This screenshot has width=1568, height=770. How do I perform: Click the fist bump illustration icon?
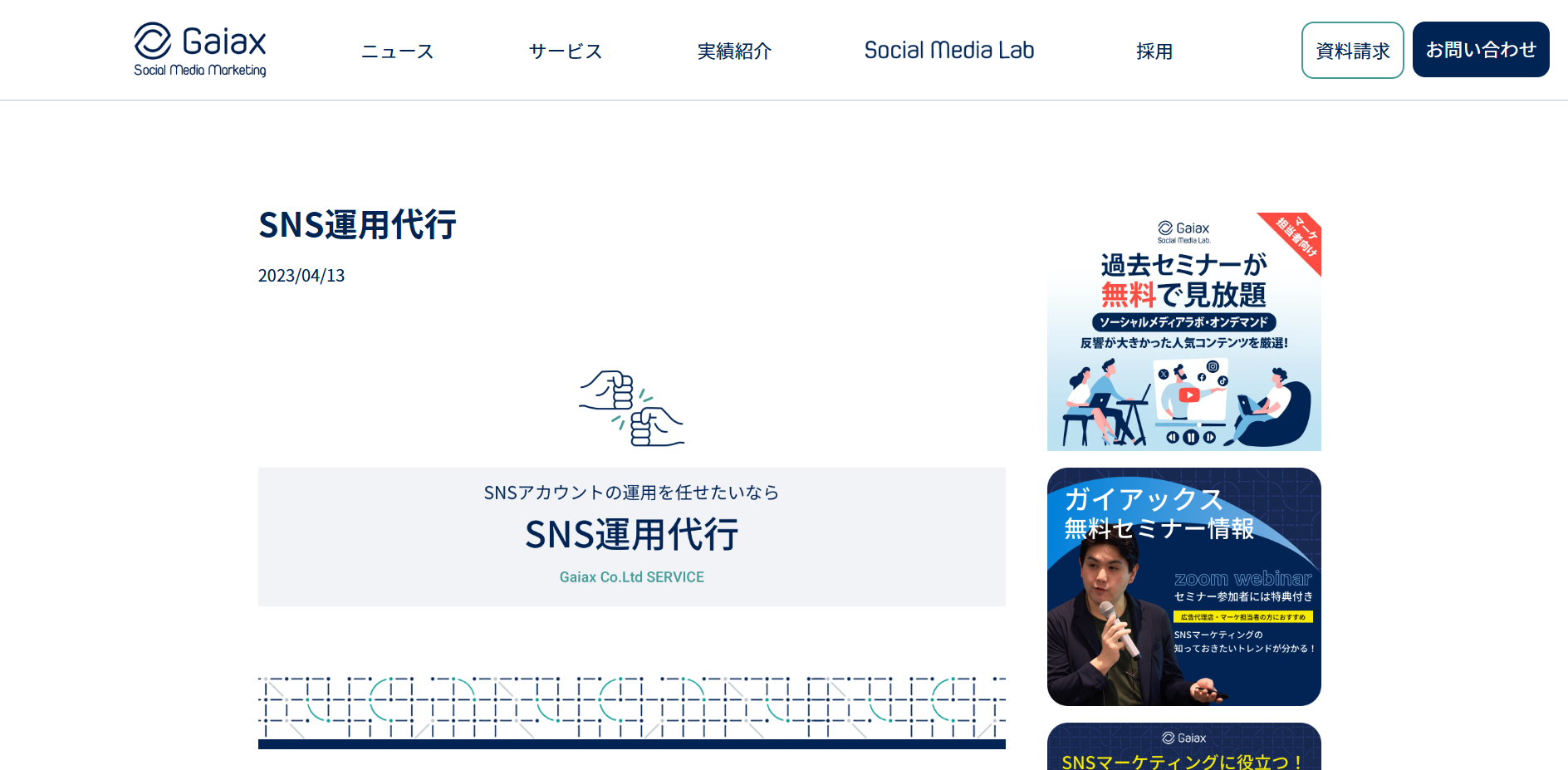point(631,408)
